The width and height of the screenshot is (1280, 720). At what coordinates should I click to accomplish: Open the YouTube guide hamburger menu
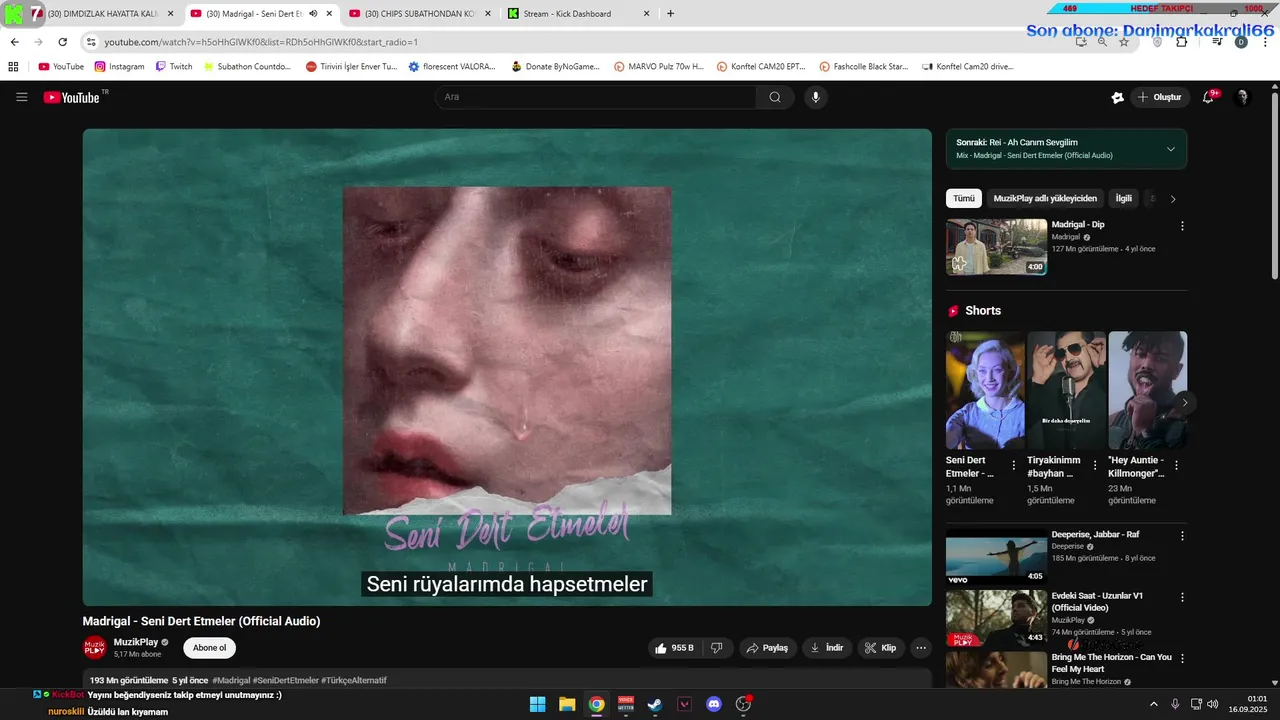click(x=22, y=97)
